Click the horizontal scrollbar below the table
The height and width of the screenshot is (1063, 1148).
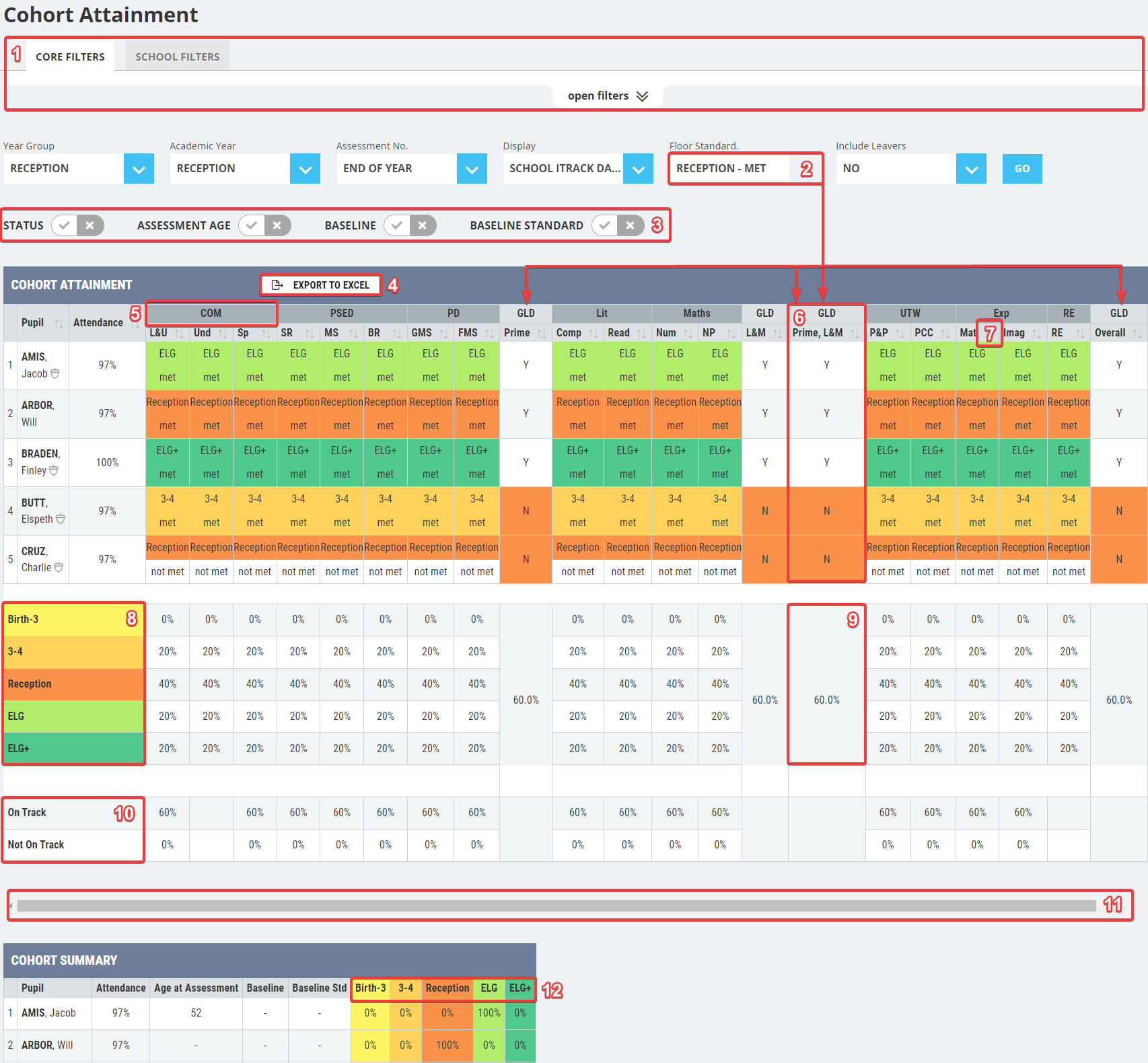click(x=557, y=906)
